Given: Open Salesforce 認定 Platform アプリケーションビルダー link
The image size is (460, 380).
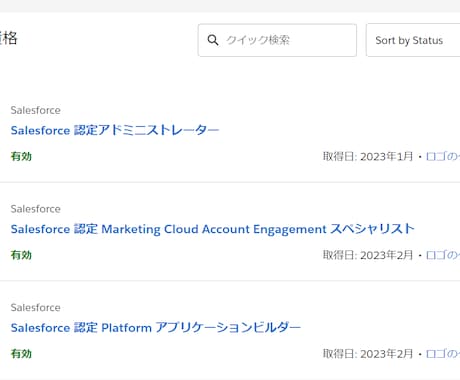Looking at the screenshot, I should click(156, 328).
